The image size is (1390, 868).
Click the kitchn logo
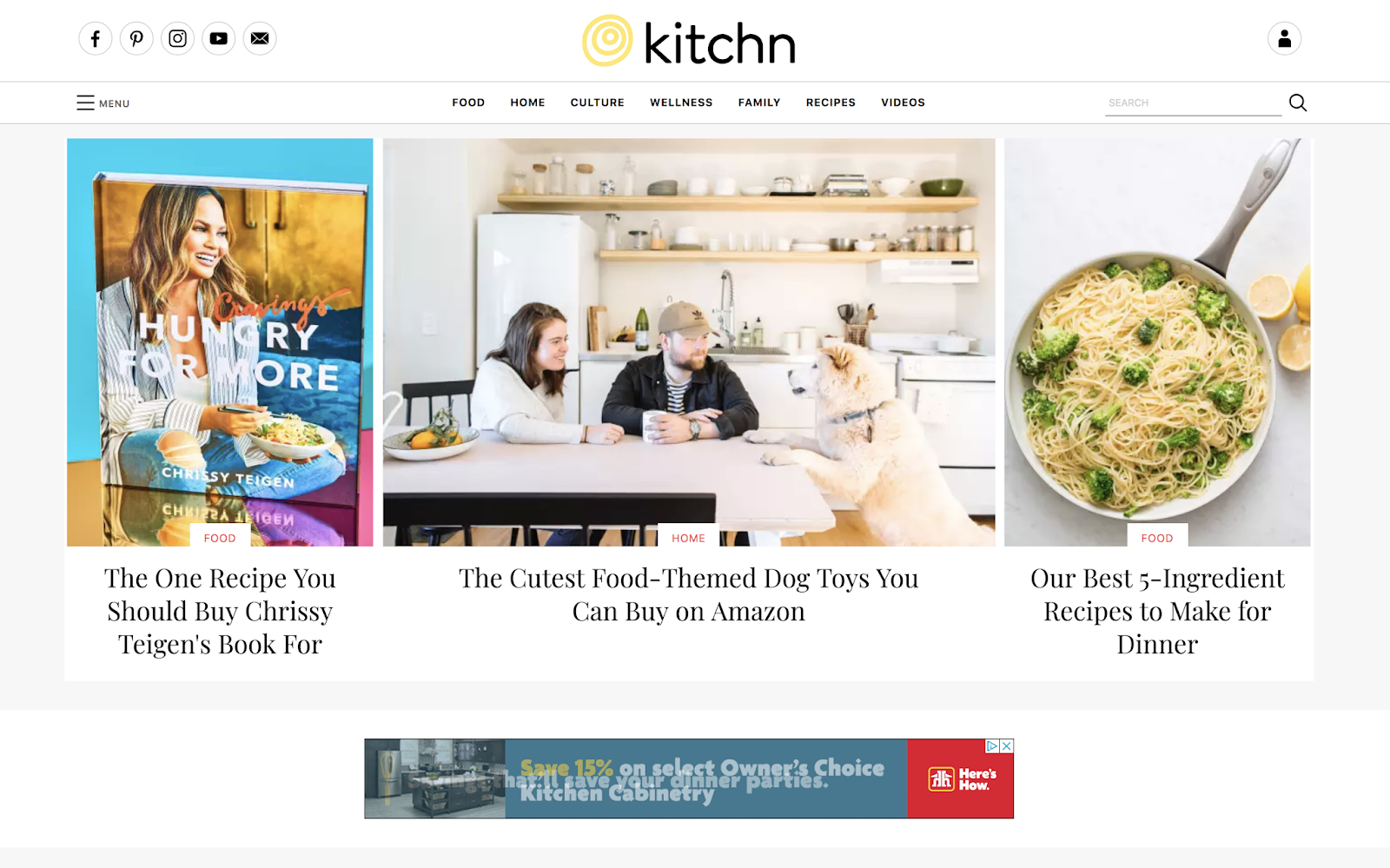tap(689, 41)
